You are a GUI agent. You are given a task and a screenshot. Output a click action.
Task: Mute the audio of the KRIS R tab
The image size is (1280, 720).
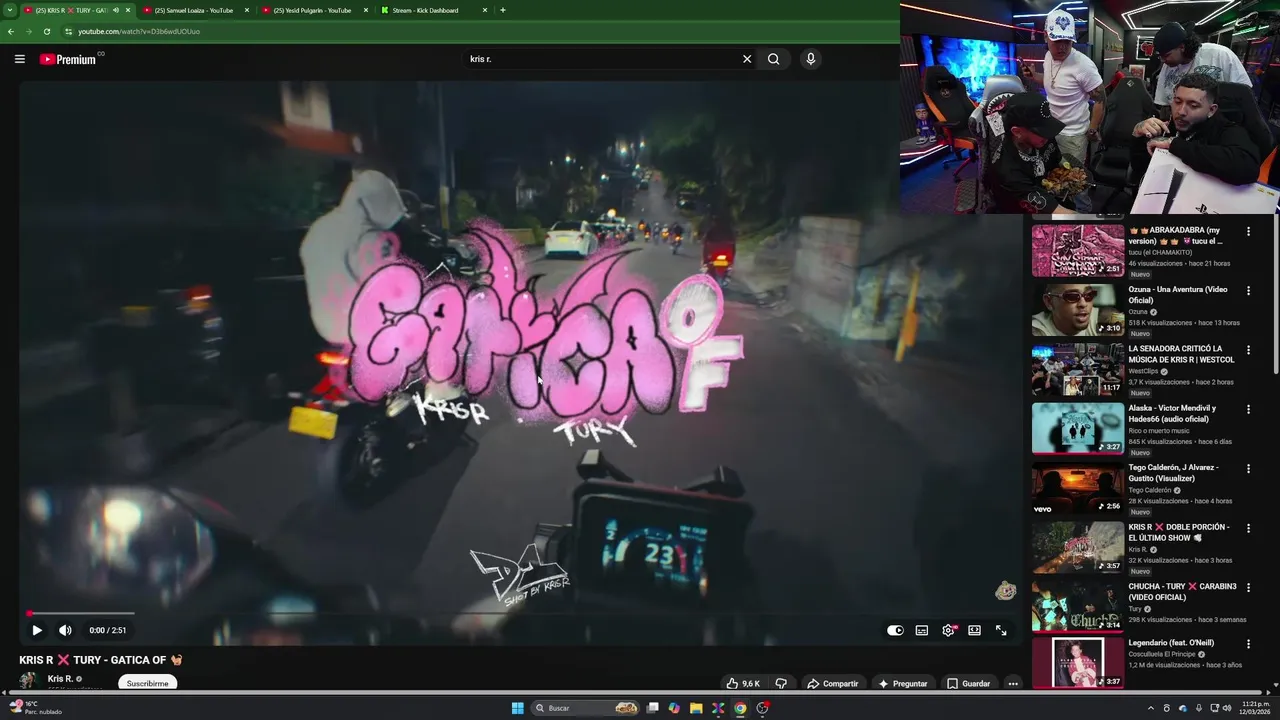pos(116,10)
